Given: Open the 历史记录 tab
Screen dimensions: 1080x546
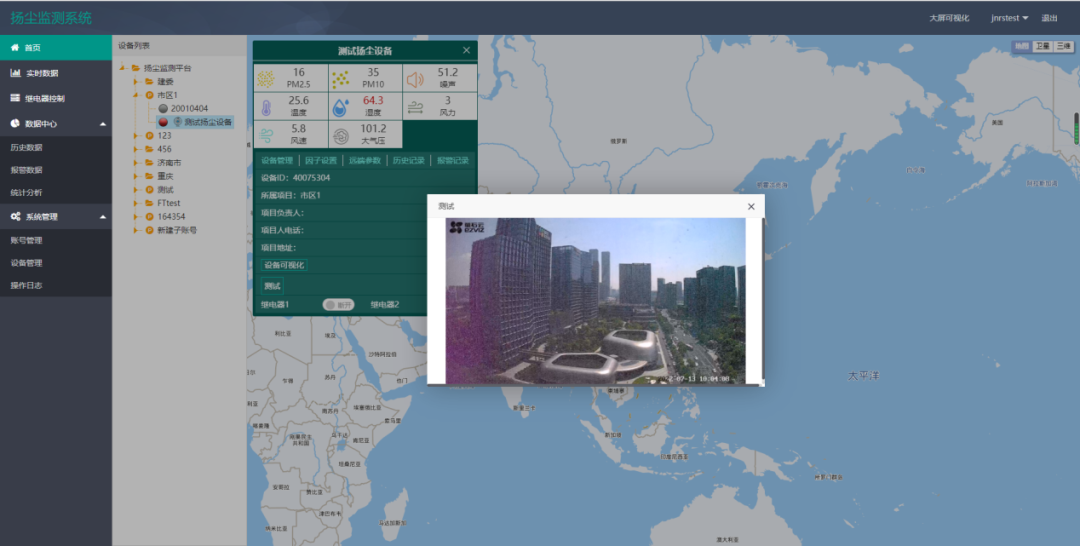Looking at the screenshot, I should tap(408, 160).
